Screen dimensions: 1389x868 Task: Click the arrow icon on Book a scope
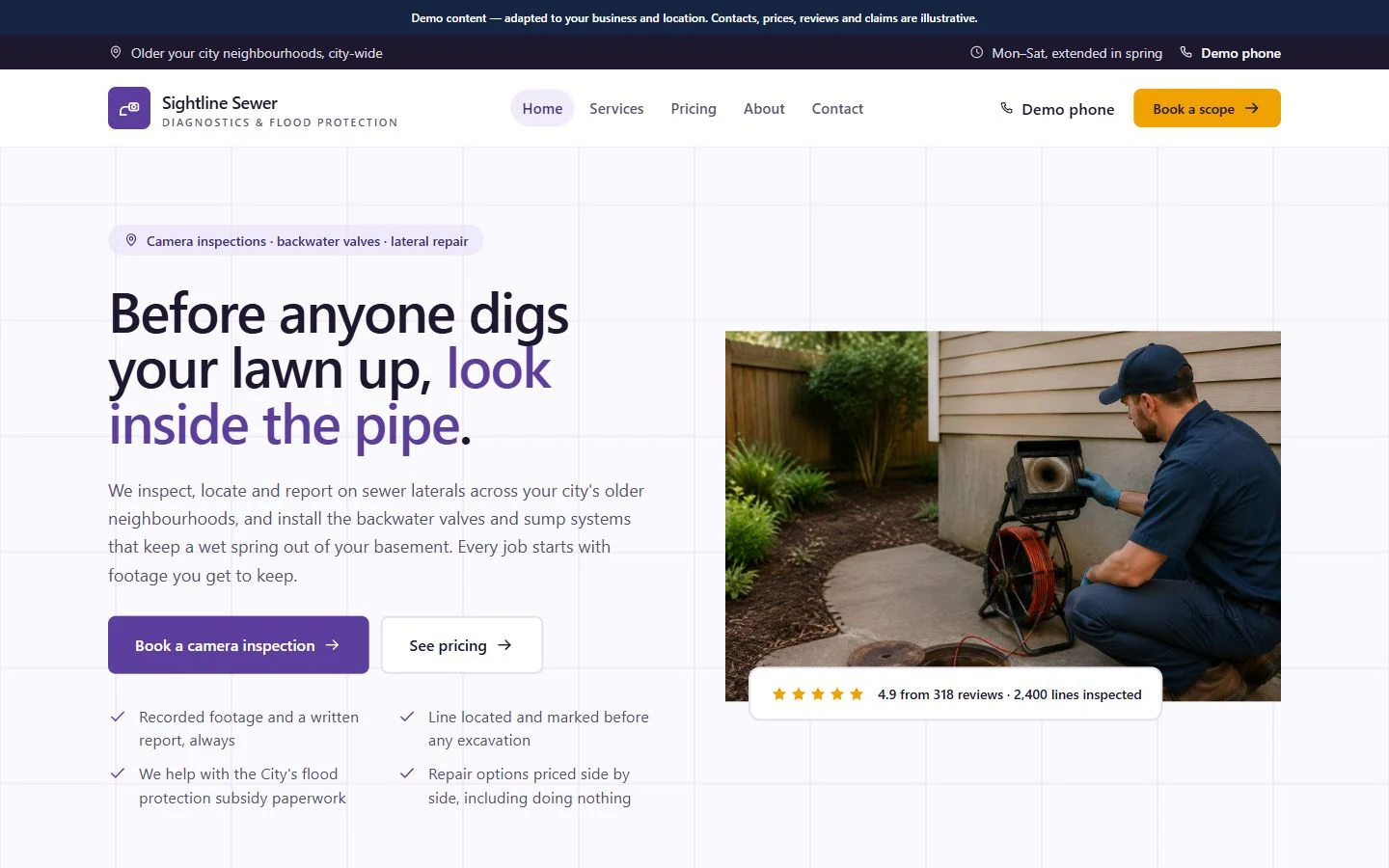(x=1252, y=108)
